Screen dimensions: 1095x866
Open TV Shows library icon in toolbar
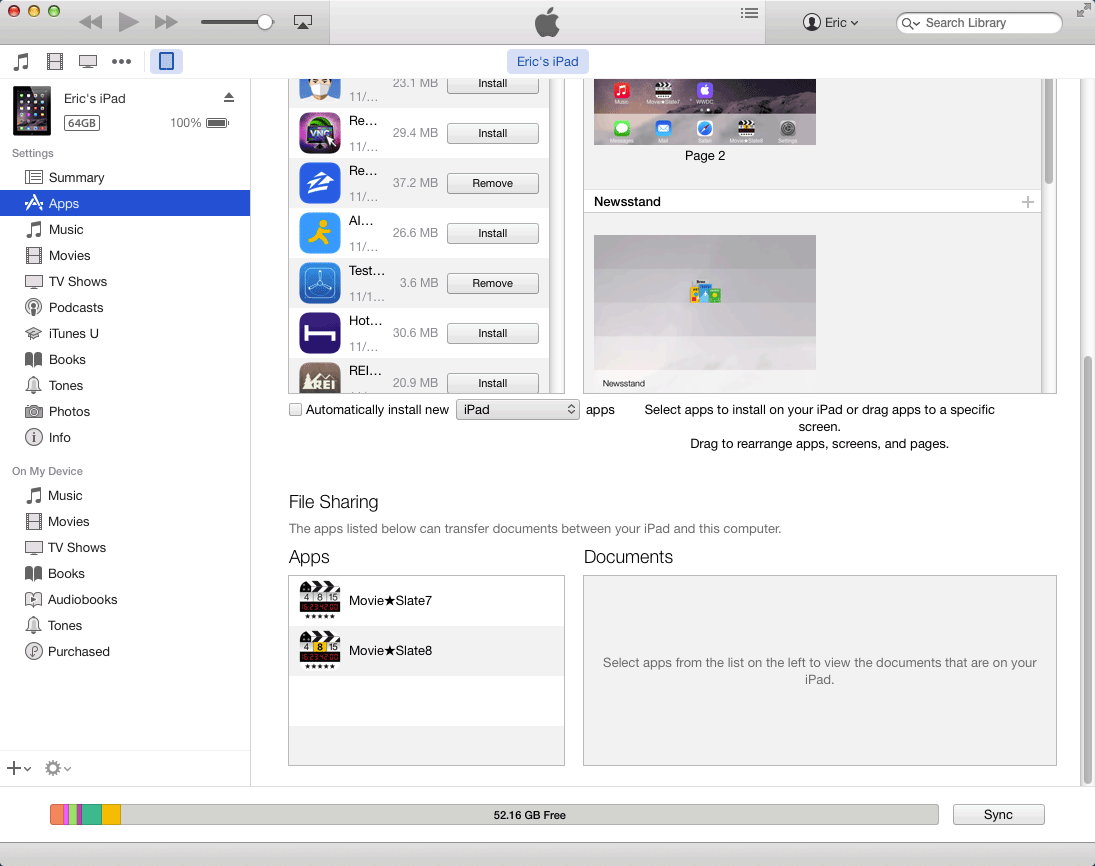(88, 62)
